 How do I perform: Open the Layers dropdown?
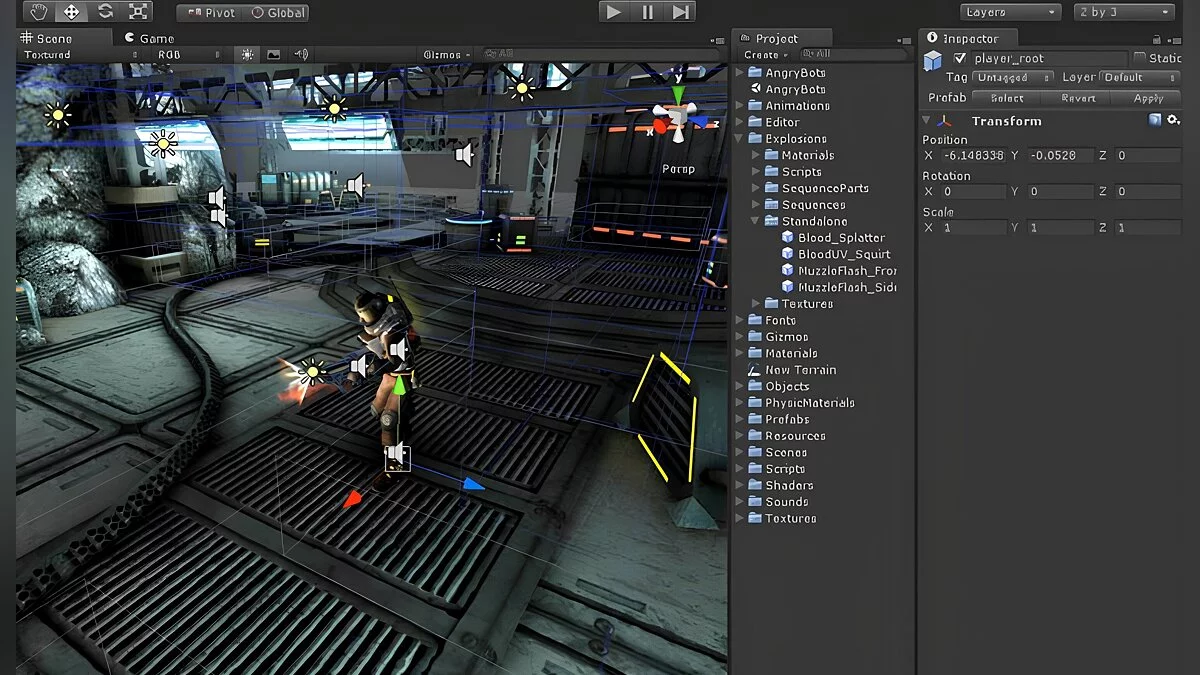[1010, 12]
